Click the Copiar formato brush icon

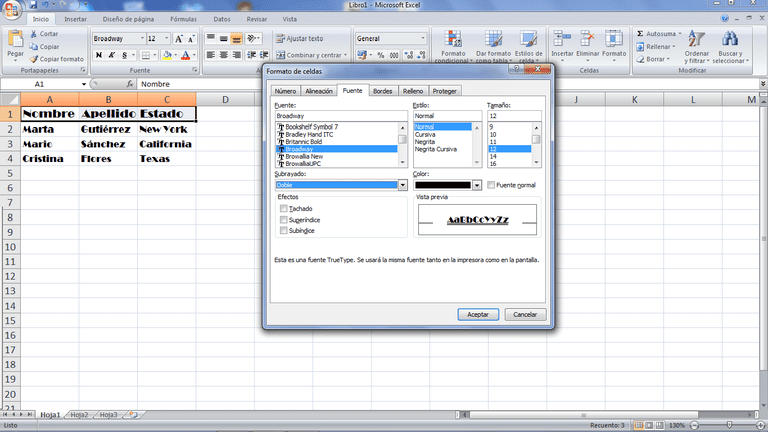click(x=34, y=59)
